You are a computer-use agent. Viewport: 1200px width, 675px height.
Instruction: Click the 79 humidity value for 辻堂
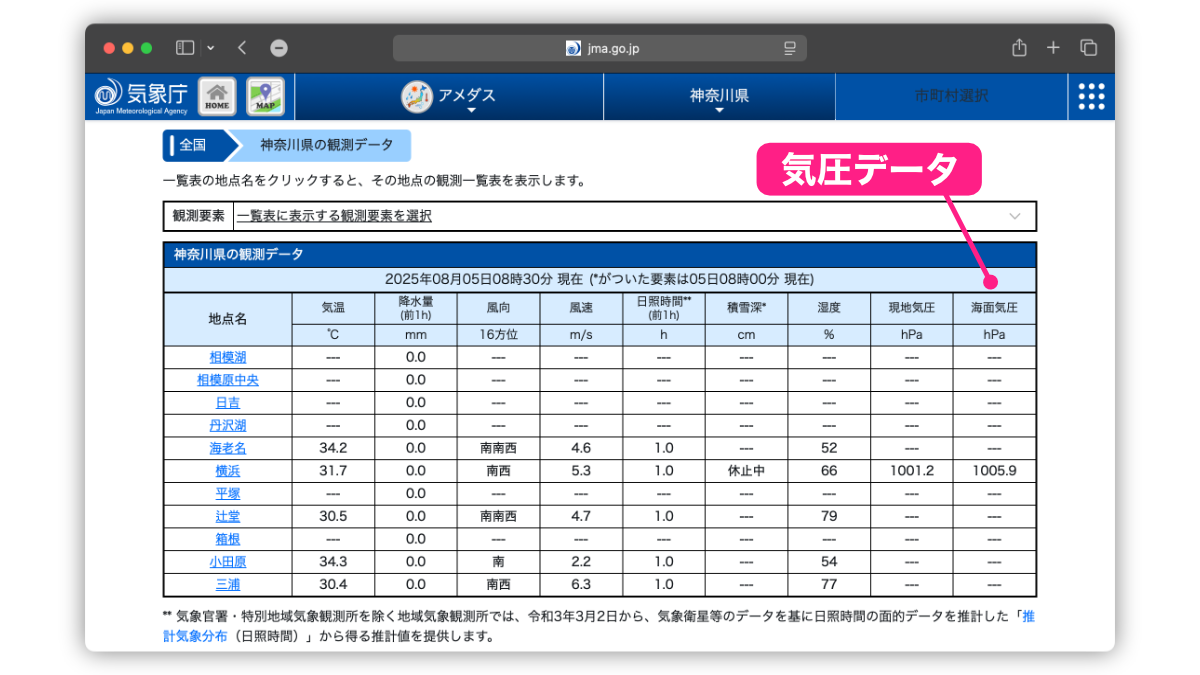click(829, 517)
